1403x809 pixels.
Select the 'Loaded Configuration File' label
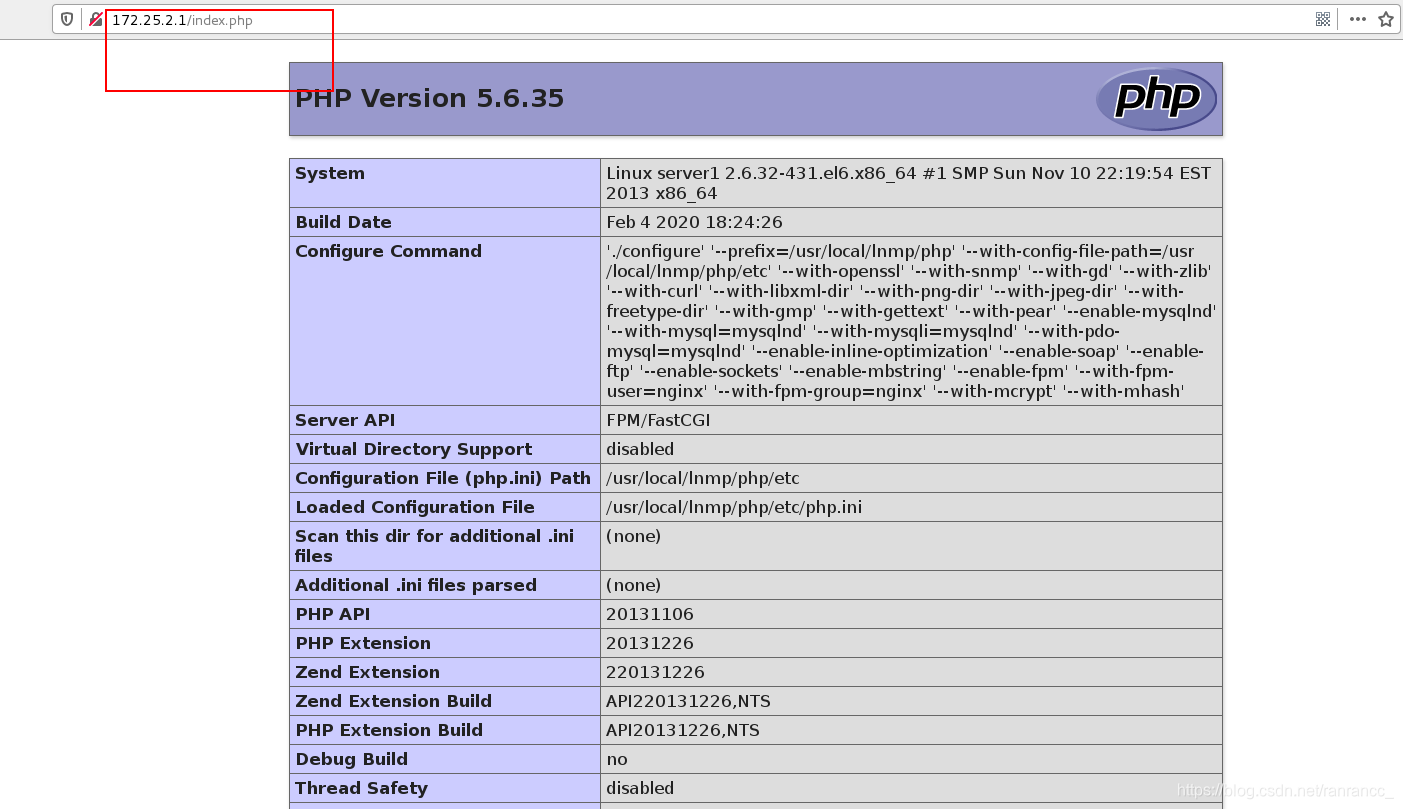coord(415,507)
